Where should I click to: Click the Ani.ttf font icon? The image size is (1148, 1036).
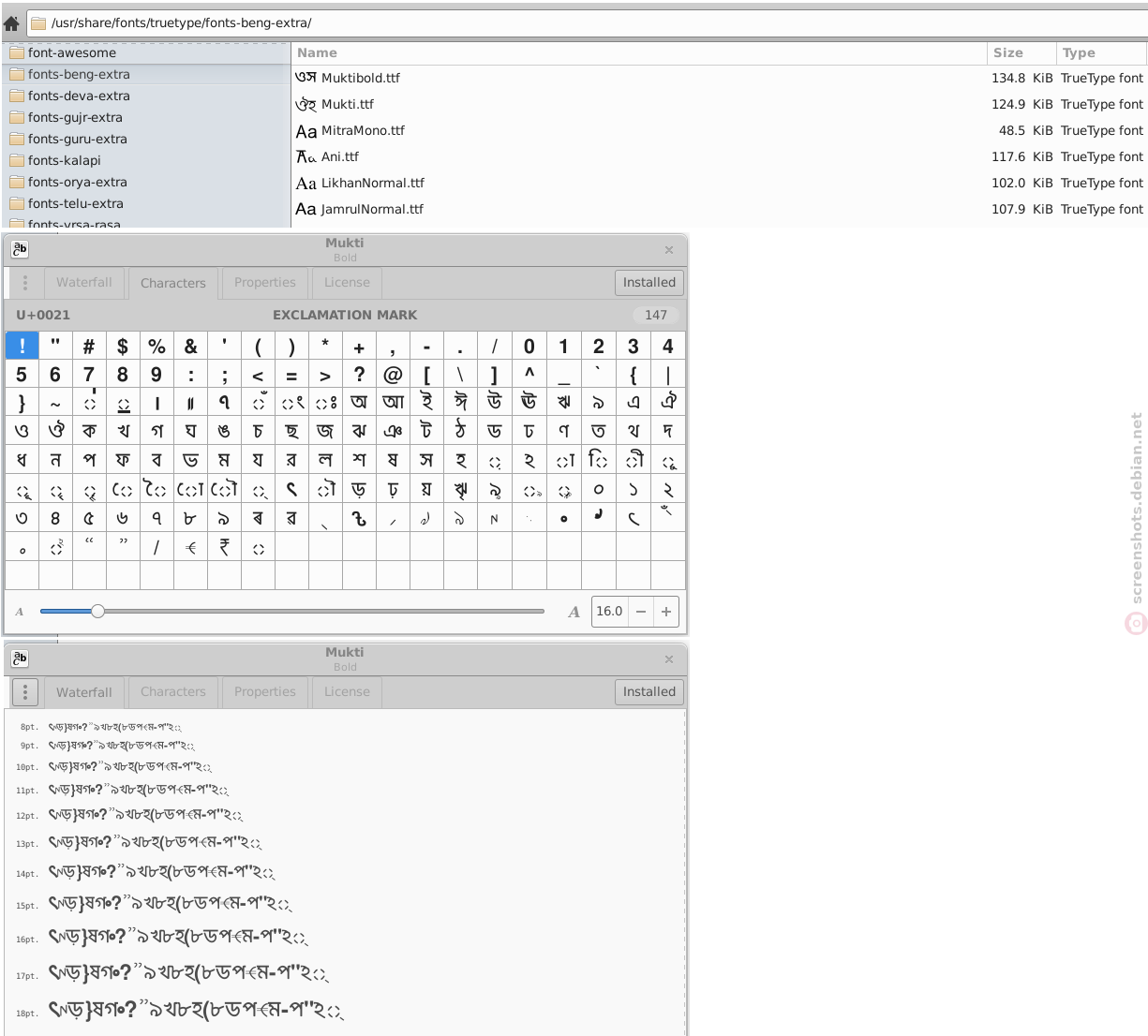(x=306, y=156)
